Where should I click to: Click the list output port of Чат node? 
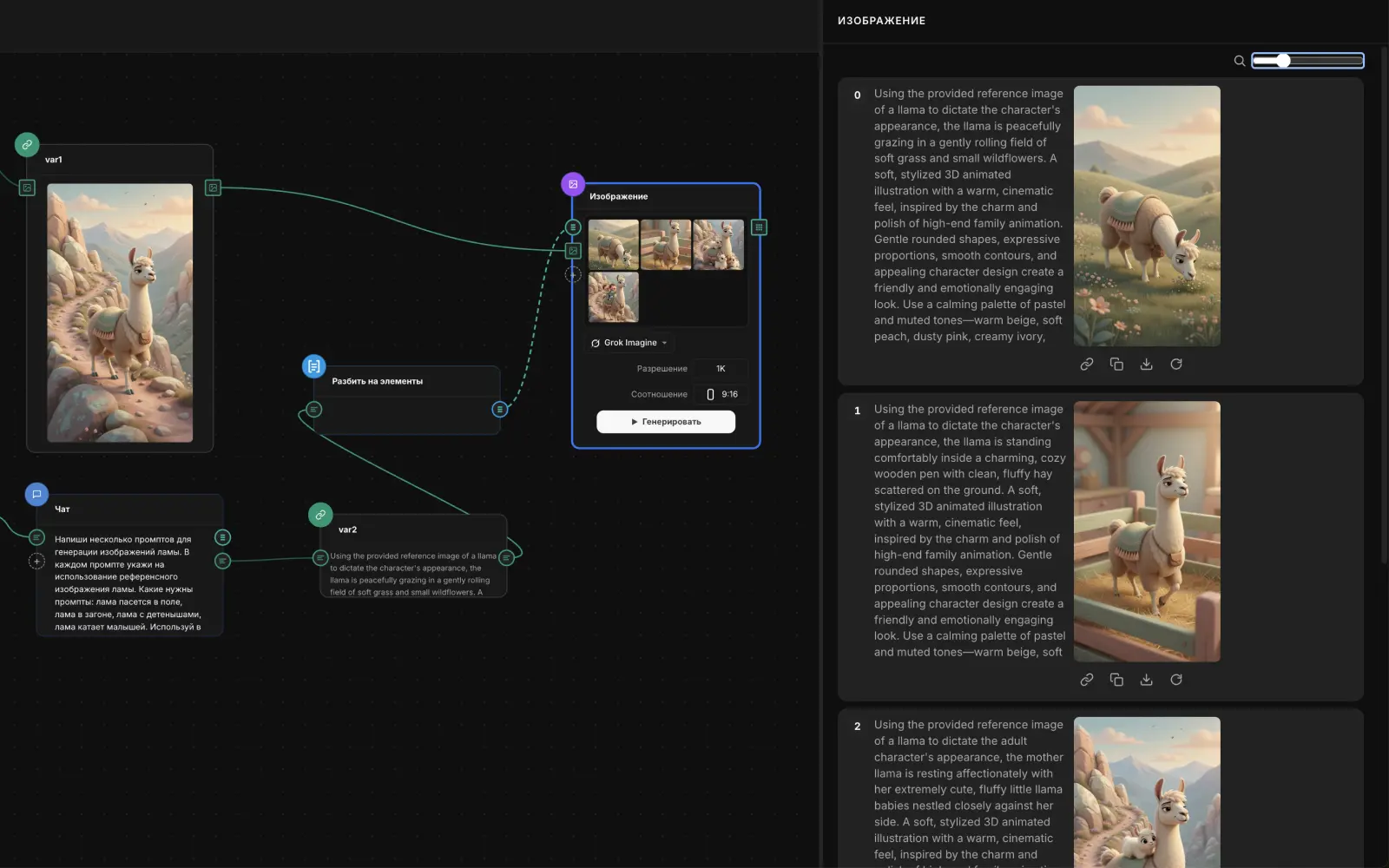click(x=222, y=537)
